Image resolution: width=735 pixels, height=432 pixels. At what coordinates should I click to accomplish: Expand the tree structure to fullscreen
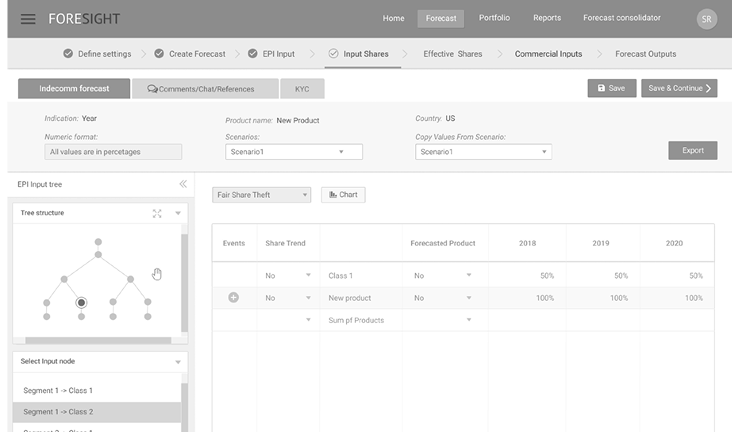tap(157, 213)
